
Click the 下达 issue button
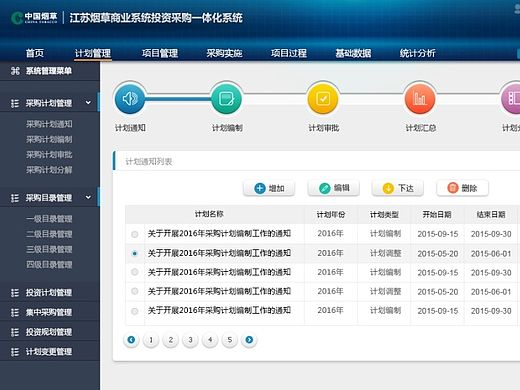click(x=398, y=188)
